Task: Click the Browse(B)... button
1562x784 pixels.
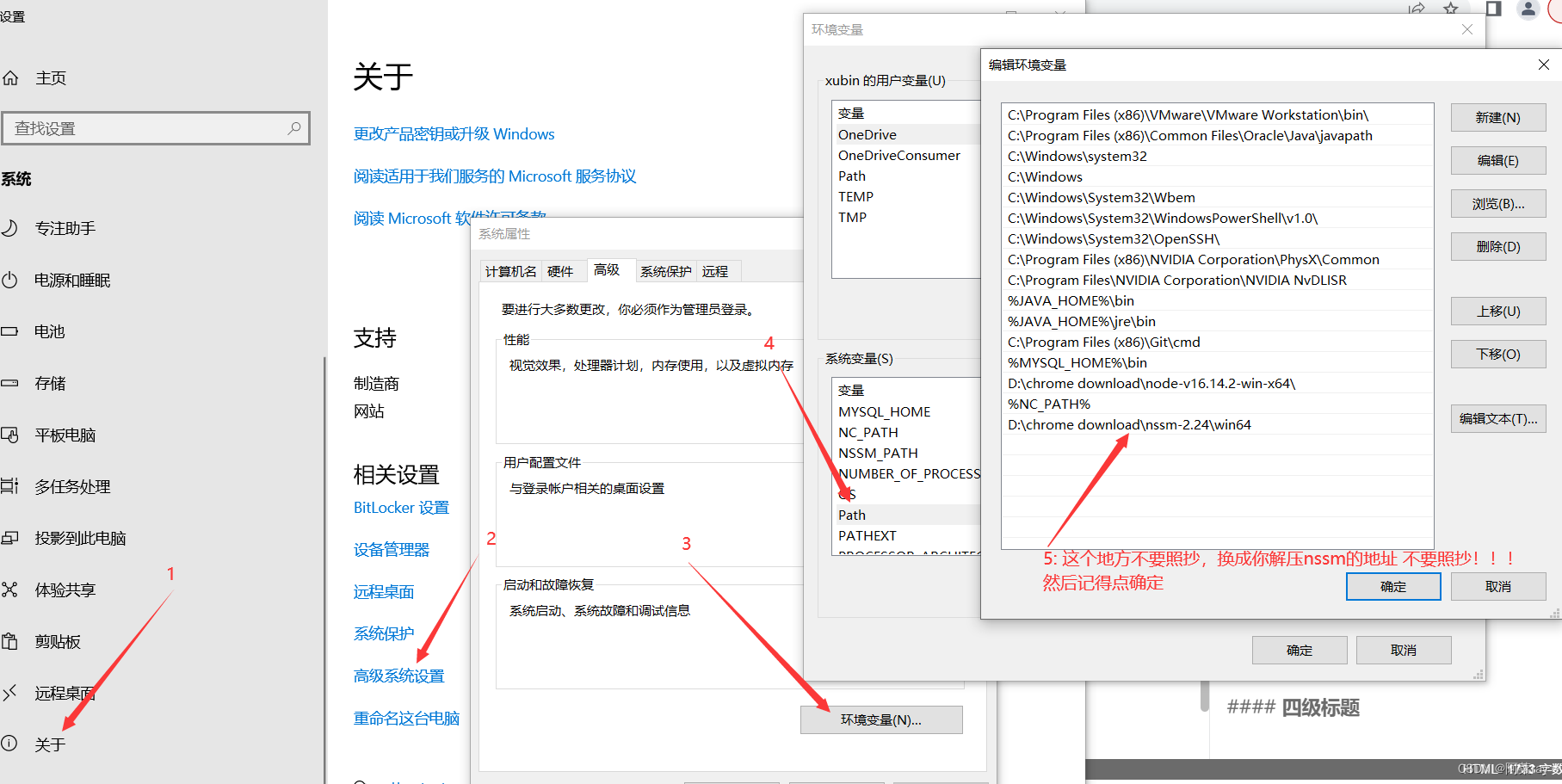Action: (1498, 204)
